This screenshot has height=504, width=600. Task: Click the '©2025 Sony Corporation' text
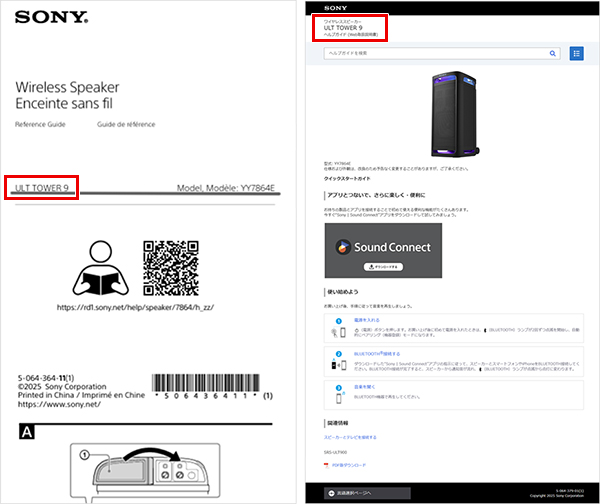point(62,387)
